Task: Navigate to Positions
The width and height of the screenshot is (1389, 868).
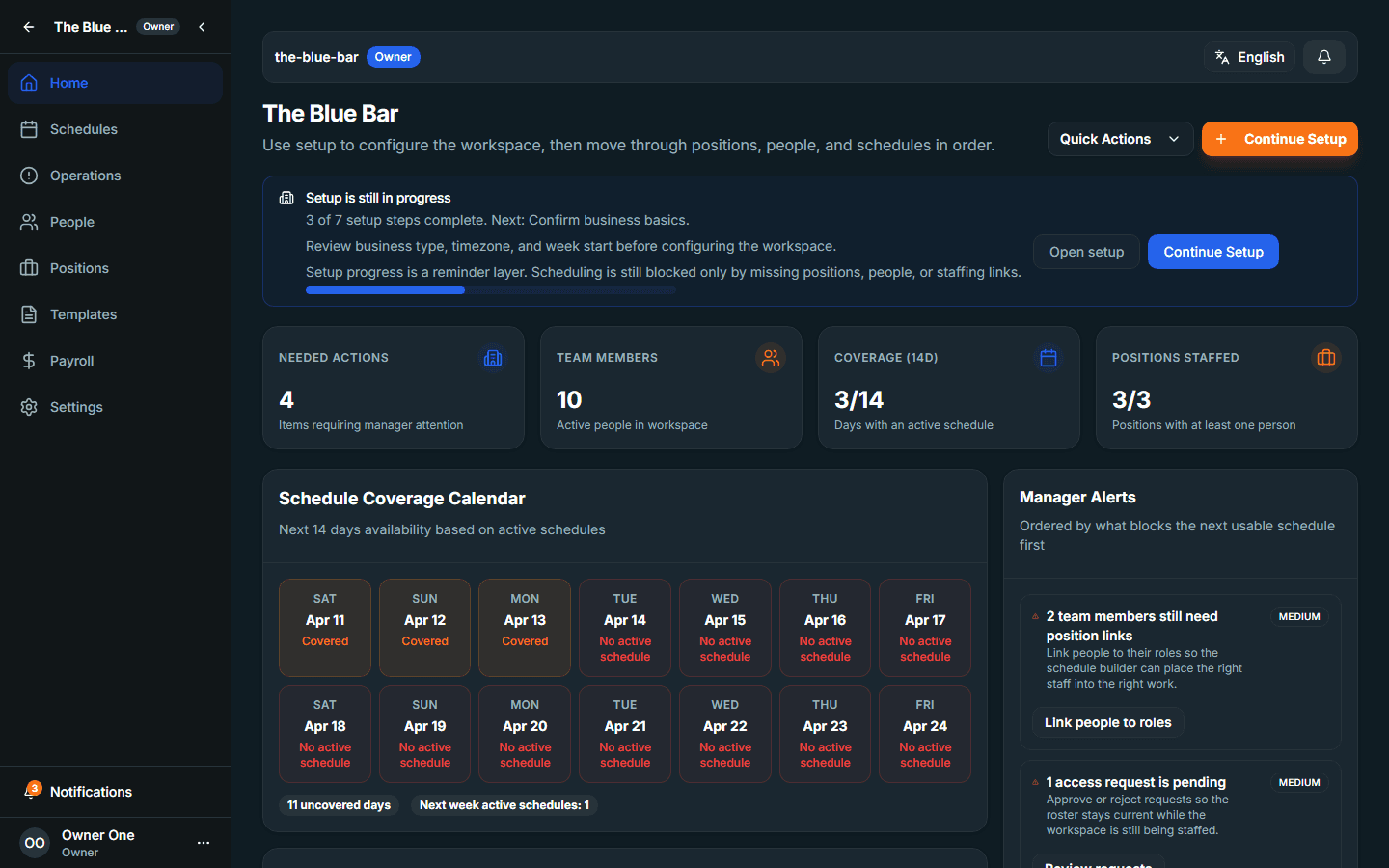Action: pyautogui.click(x=115, y=268)
